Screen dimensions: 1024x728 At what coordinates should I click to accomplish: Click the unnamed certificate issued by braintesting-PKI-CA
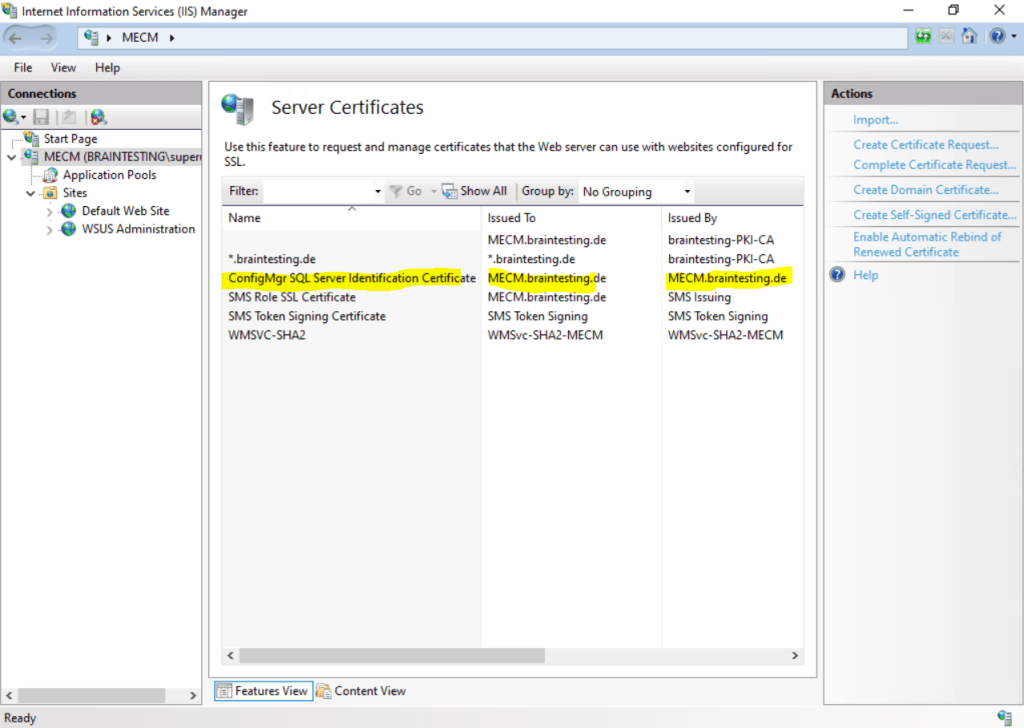coord(513,240)
